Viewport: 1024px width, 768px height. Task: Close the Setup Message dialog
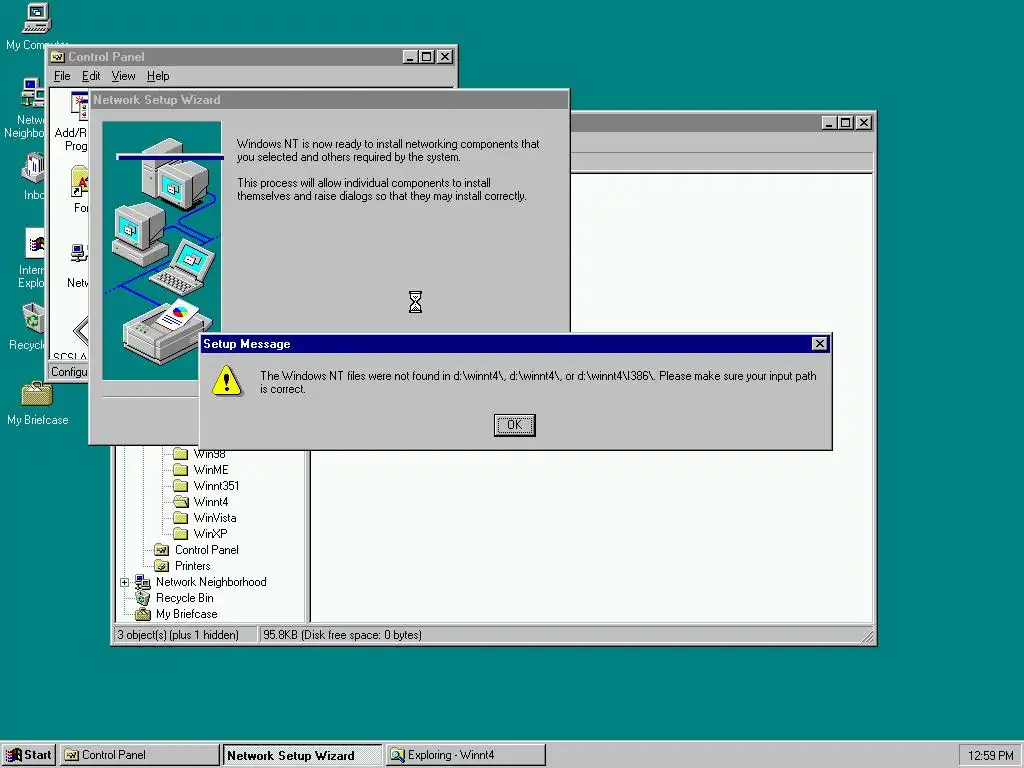tap(819, 344)
